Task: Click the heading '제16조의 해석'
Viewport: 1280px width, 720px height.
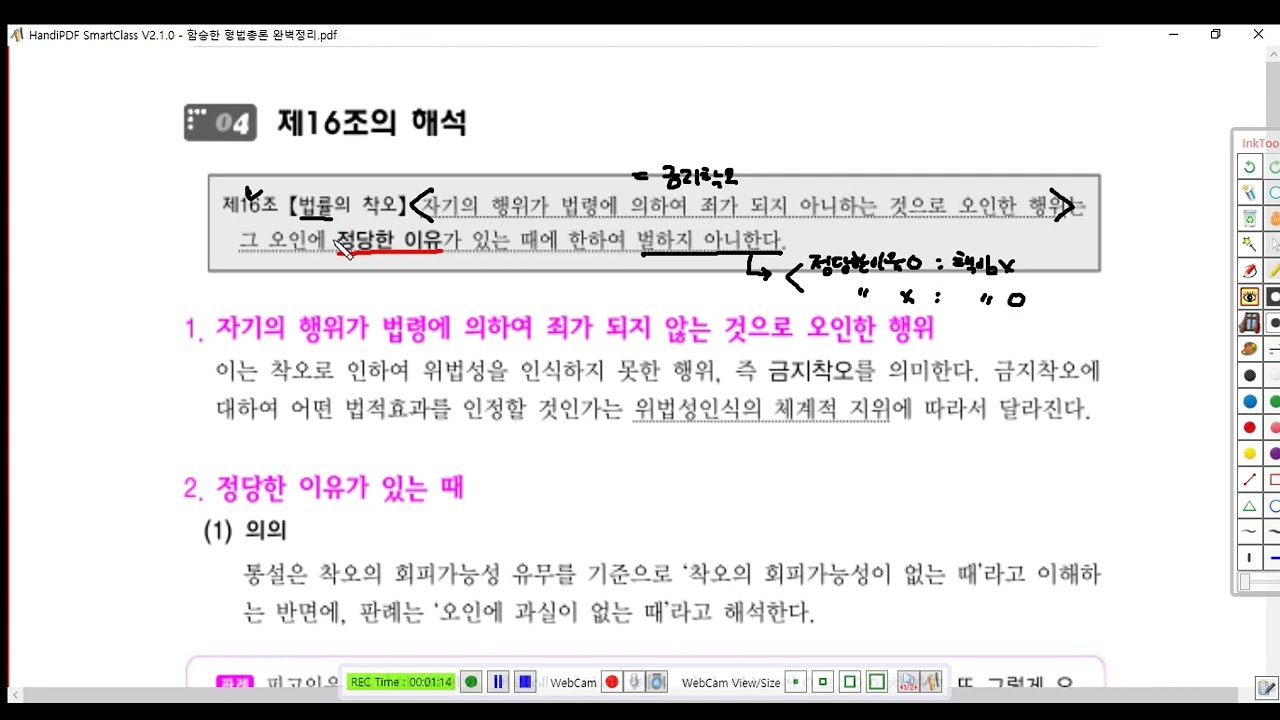Action: [x=372, y=123]
